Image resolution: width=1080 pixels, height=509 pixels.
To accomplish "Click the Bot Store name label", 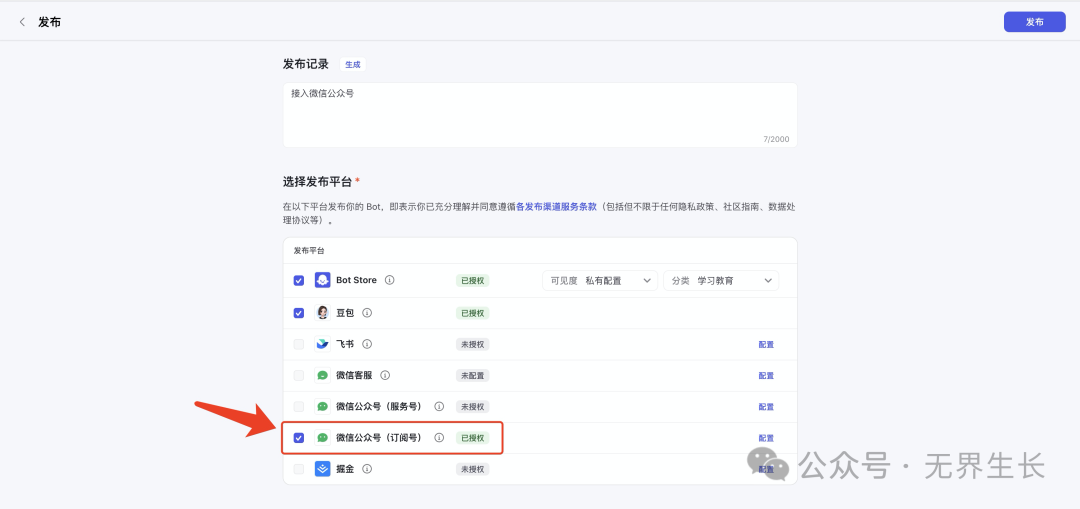I will click(x=356, y=280).
